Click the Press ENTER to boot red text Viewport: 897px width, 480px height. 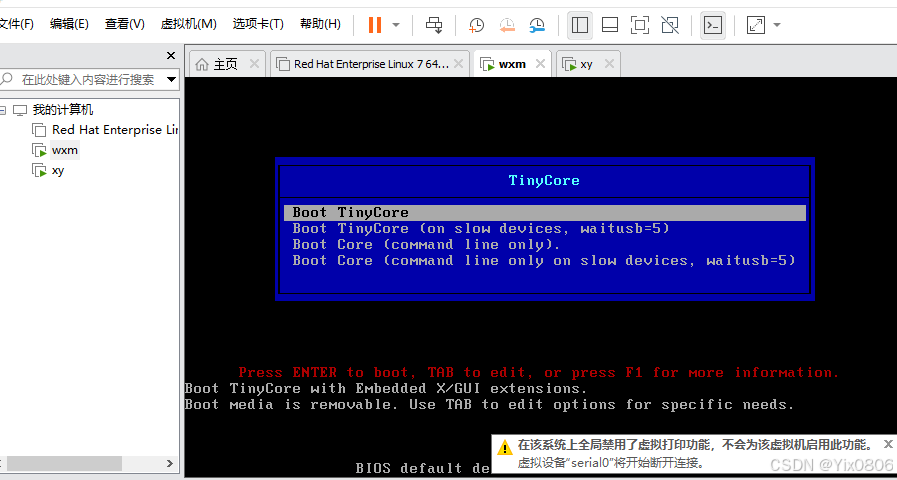(539, 372)
